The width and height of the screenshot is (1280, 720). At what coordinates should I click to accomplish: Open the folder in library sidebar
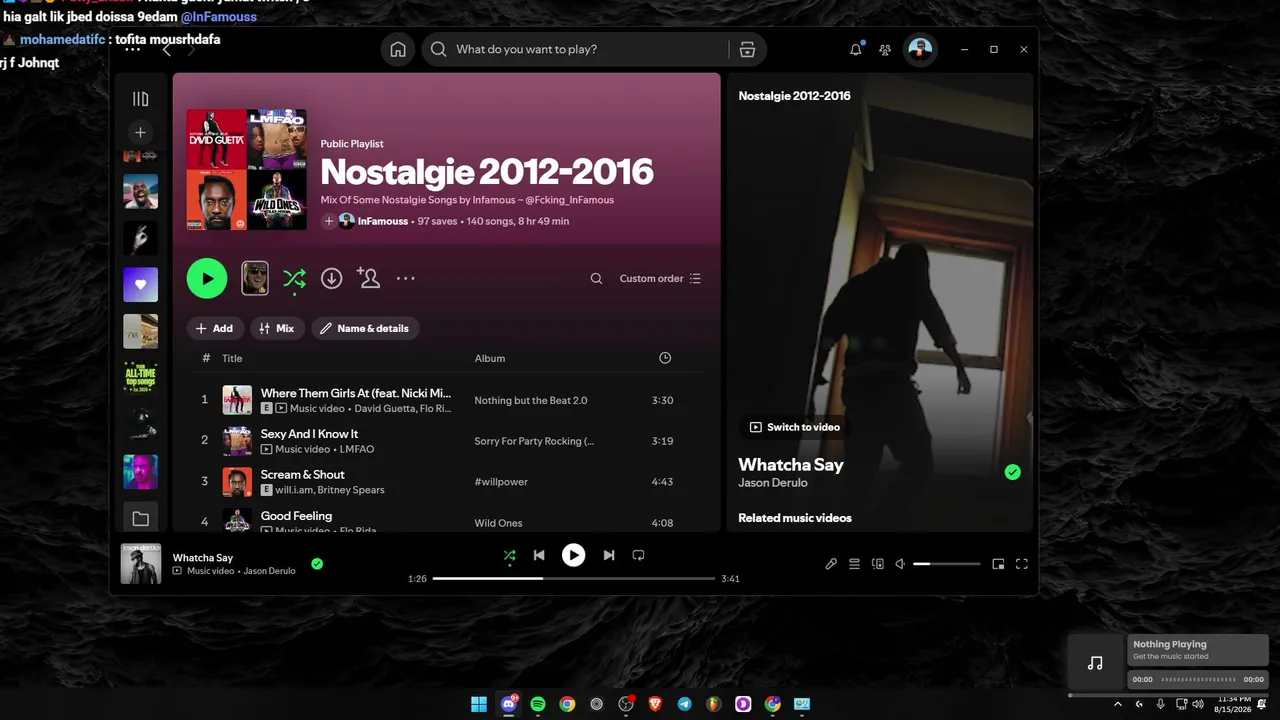140,519
